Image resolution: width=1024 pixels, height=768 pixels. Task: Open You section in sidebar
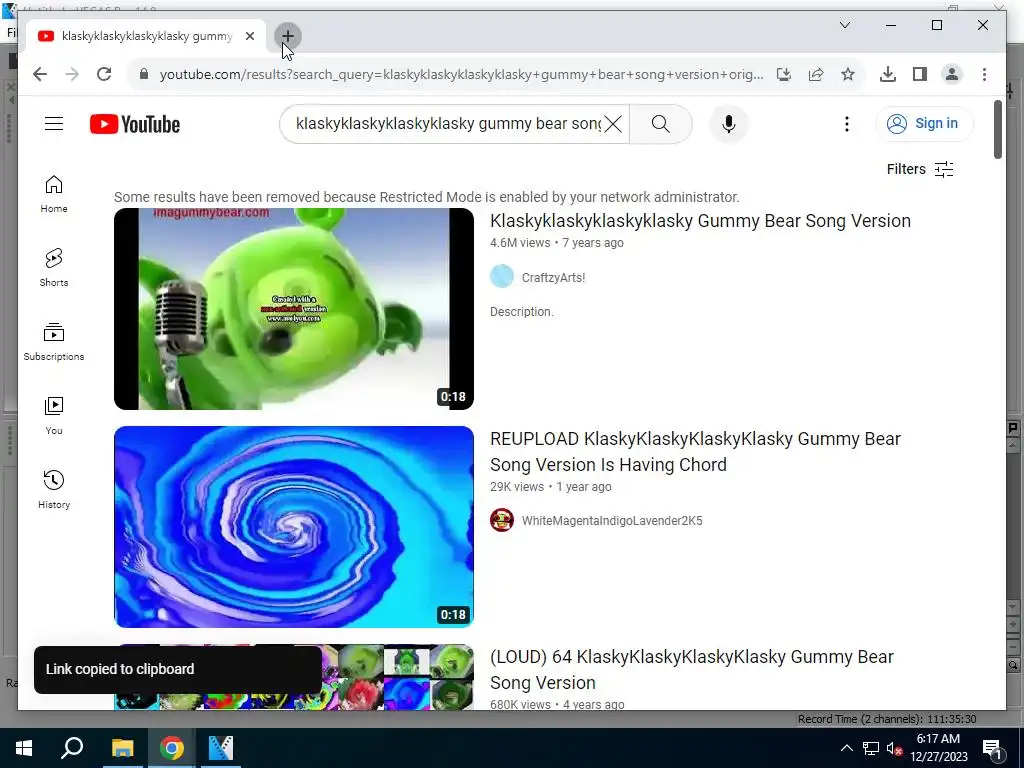(54, 416)
